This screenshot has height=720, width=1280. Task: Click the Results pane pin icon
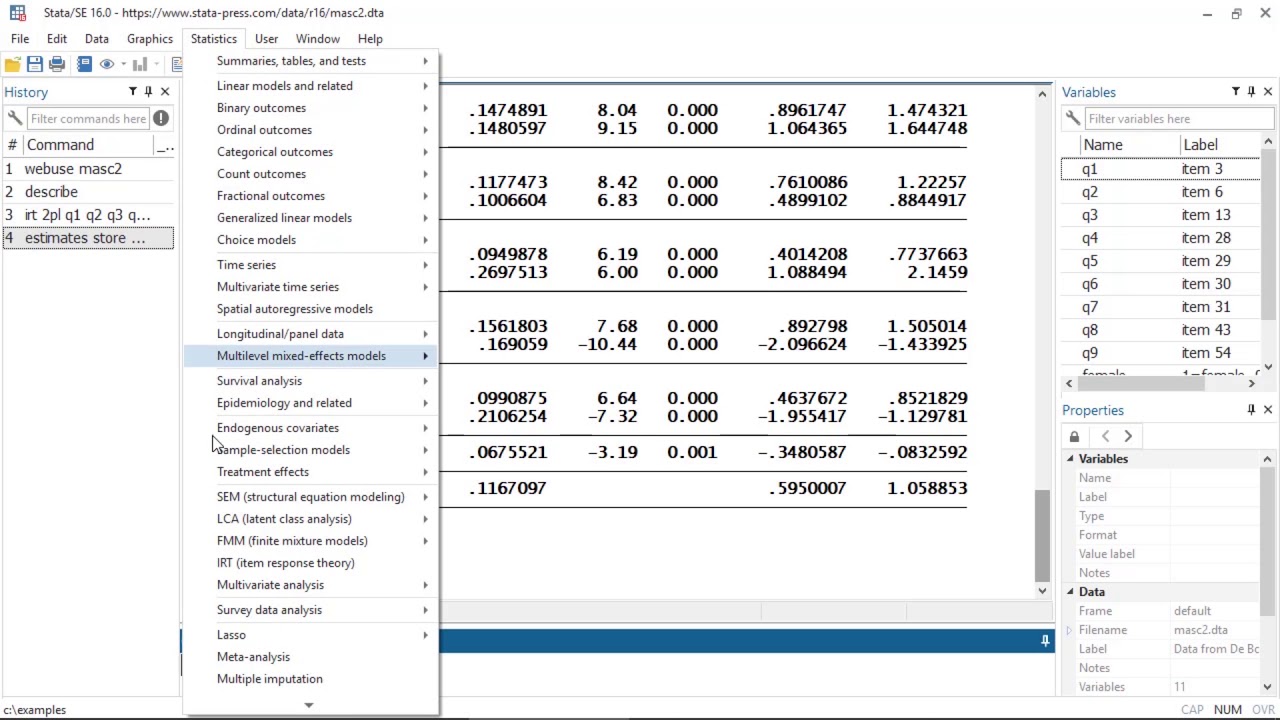click(x=1045, y=641)
